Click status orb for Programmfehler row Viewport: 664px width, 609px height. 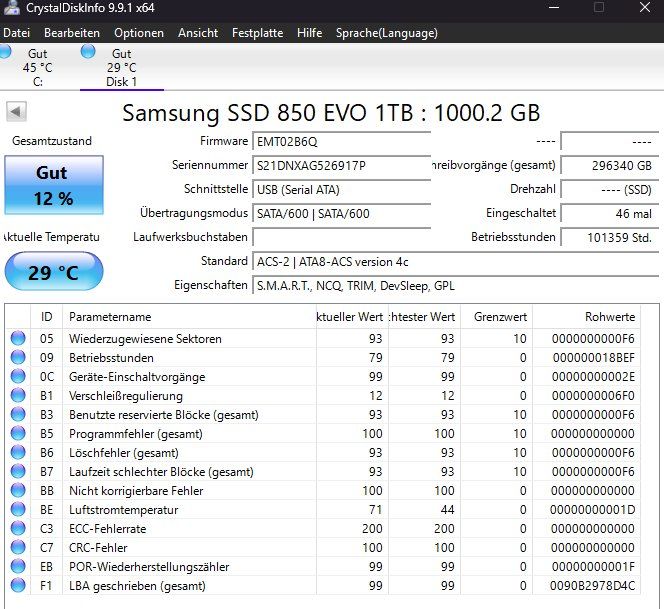[18, 433]
